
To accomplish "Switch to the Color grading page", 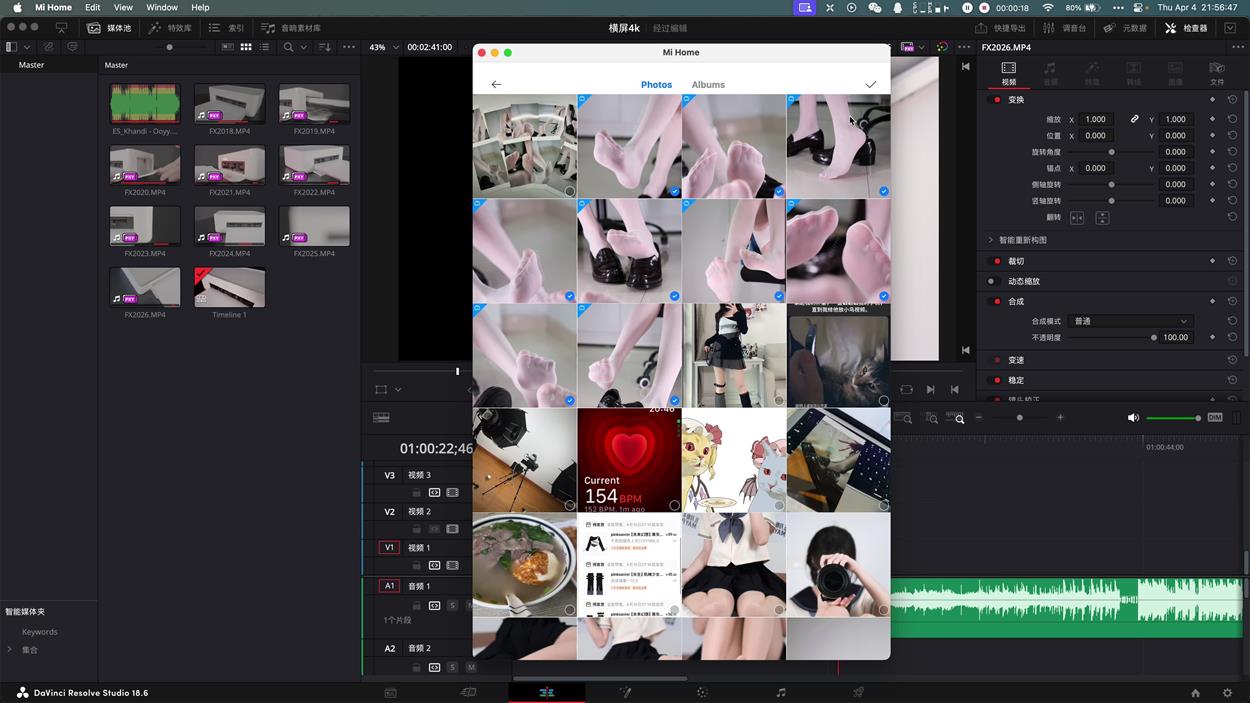I will 701,692.
